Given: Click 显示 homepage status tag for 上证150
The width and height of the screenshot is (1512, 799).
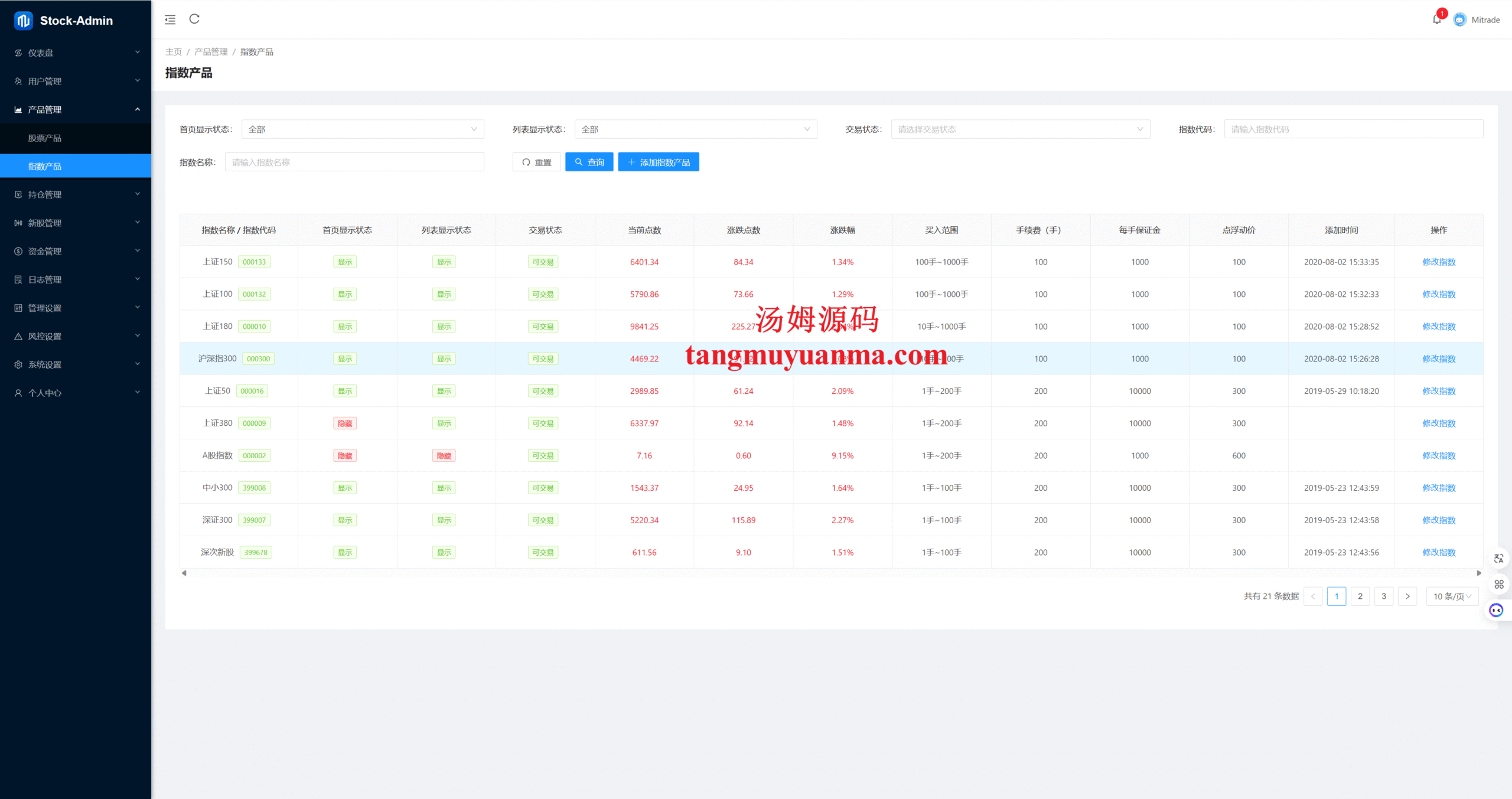Looking at the screenshot, I should (345, 262).
